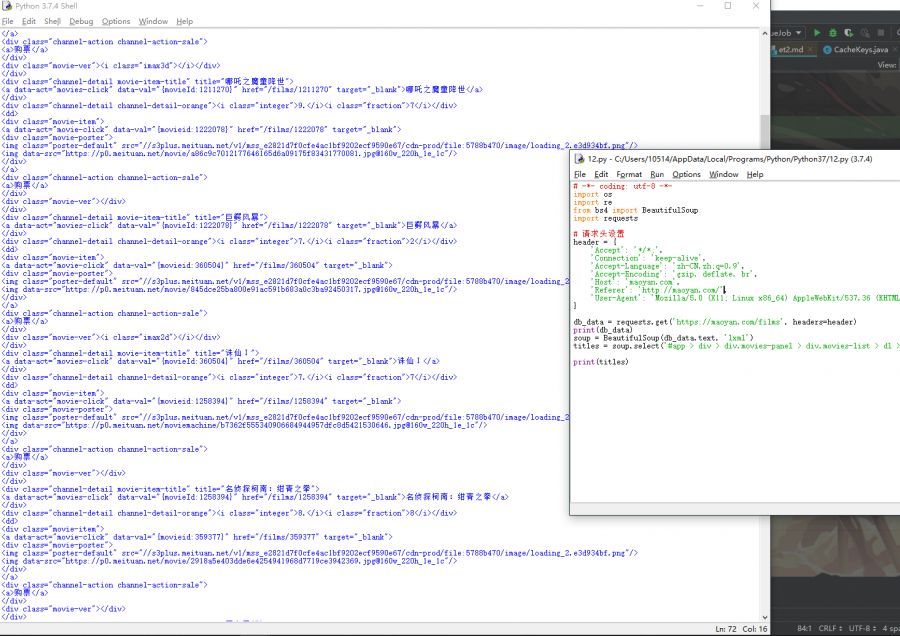Click scroll-down arrow of Python Shell scrollbar

click(x=765, y=617)
